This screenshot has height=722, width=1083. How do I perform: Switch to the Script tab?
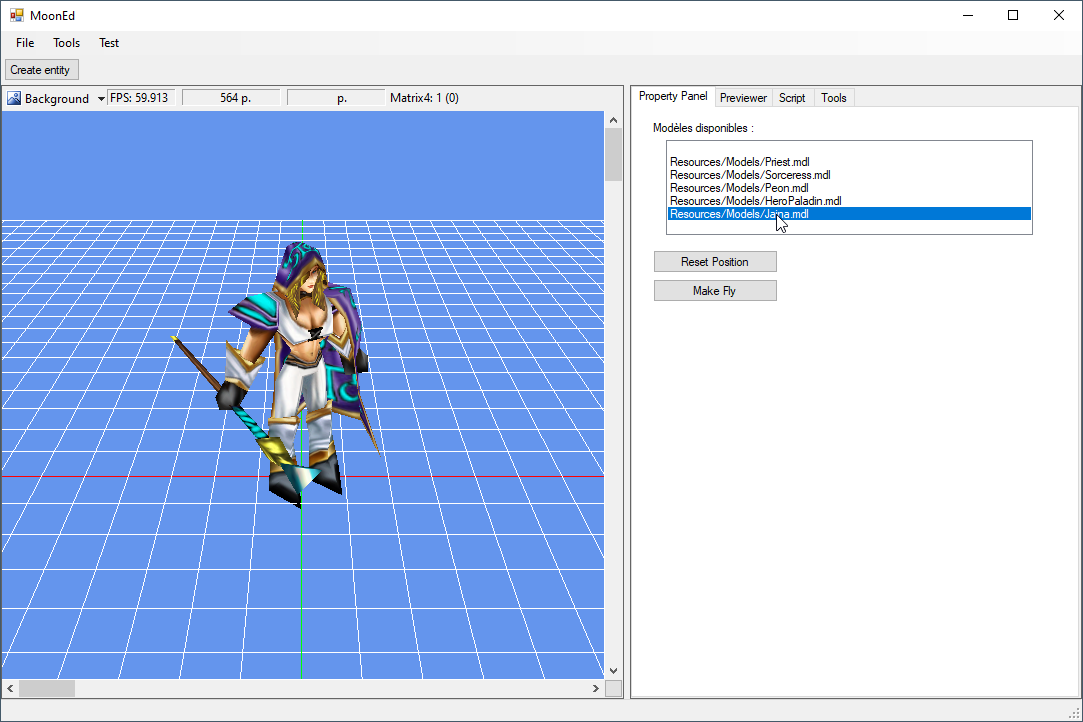tap(792, 98)
